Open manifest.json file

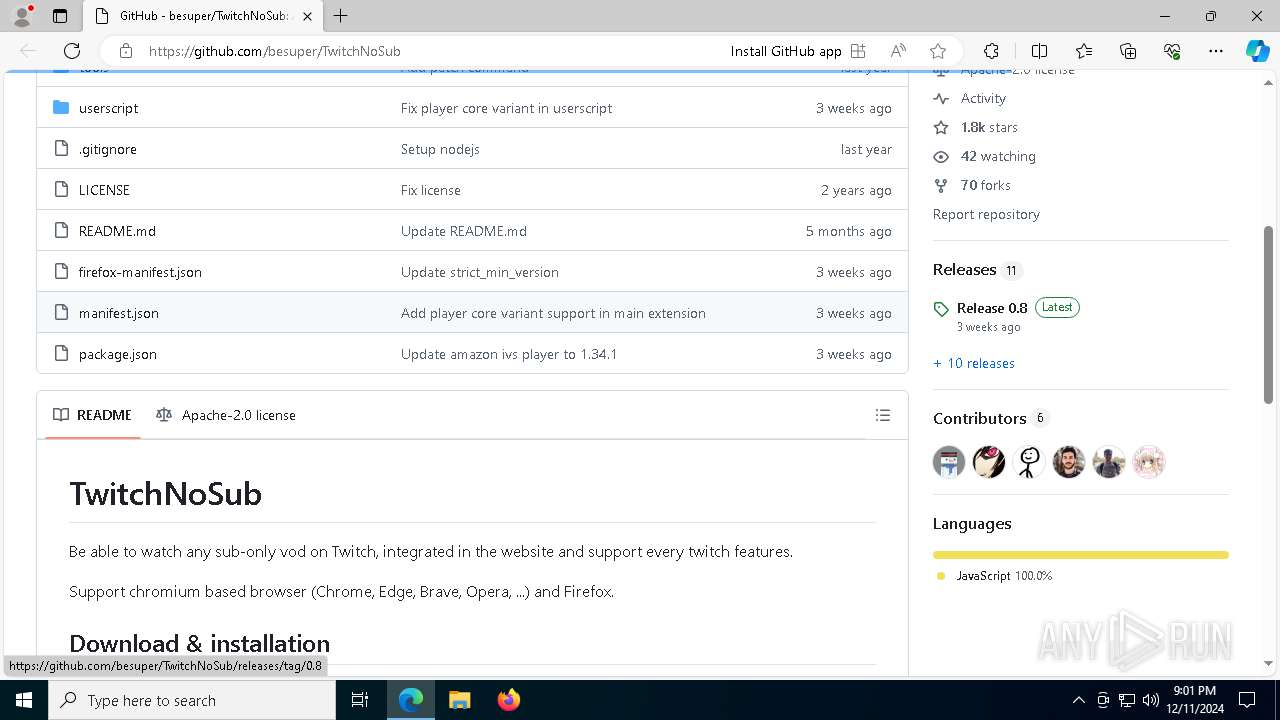(x=119, y=313)
